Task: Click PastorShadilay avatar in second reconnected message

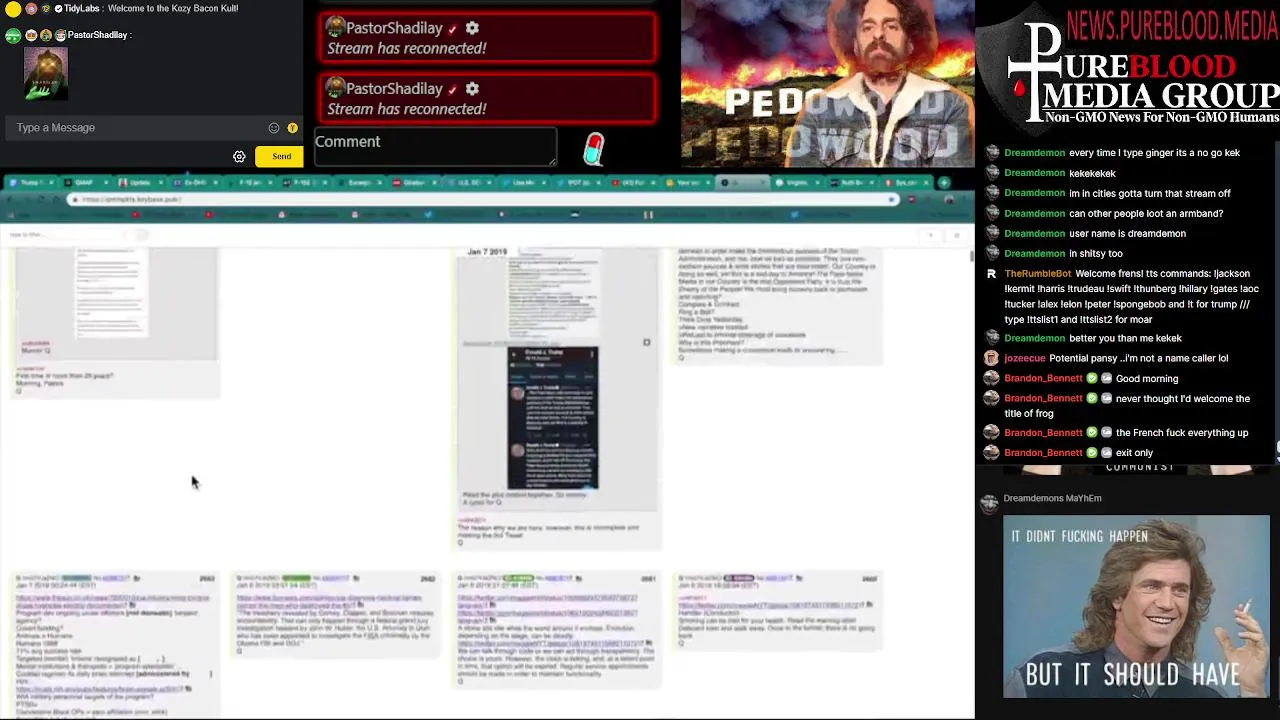Action: pos(336,89)
